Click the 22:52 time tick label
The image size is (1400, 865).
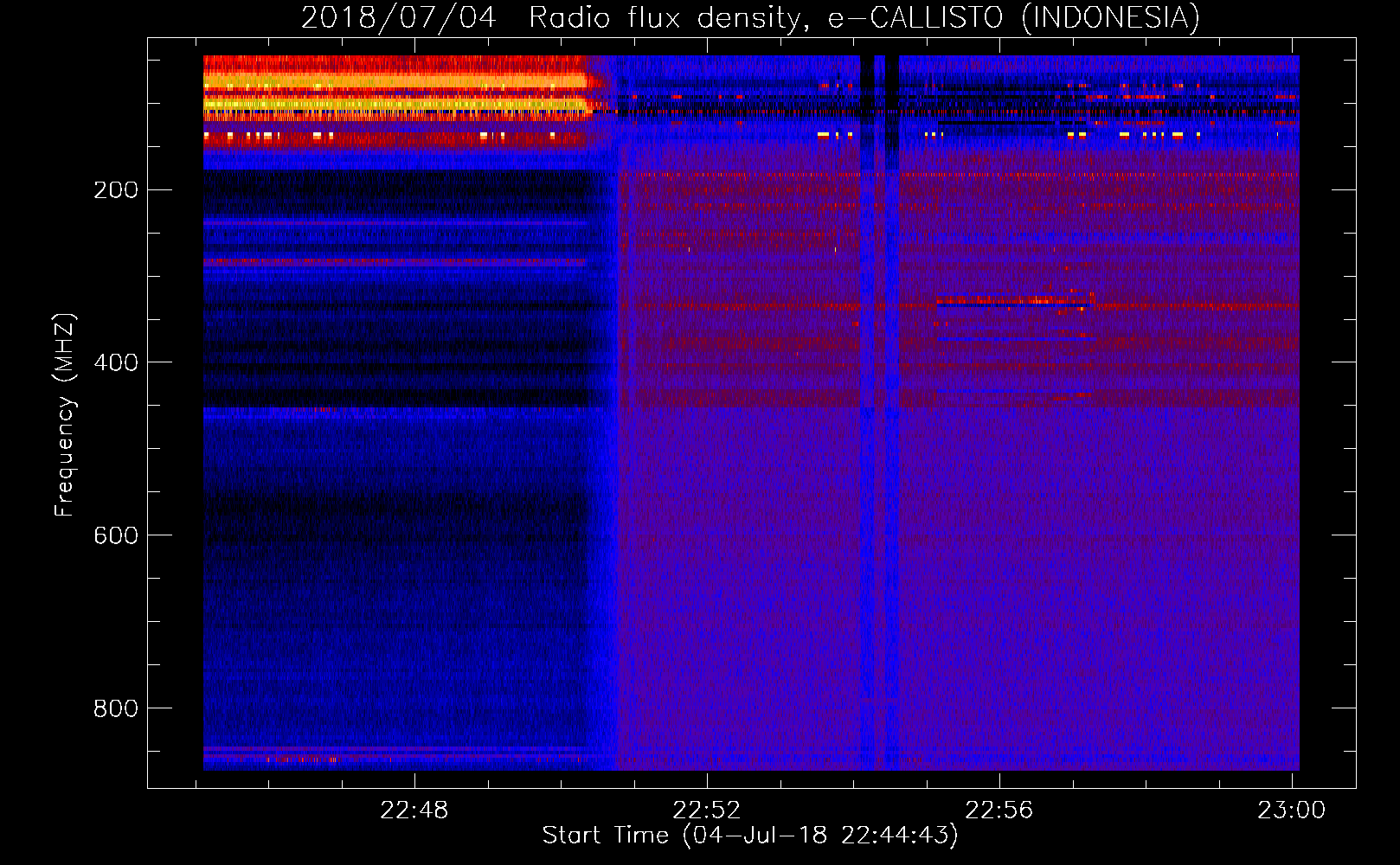[707, 811]
